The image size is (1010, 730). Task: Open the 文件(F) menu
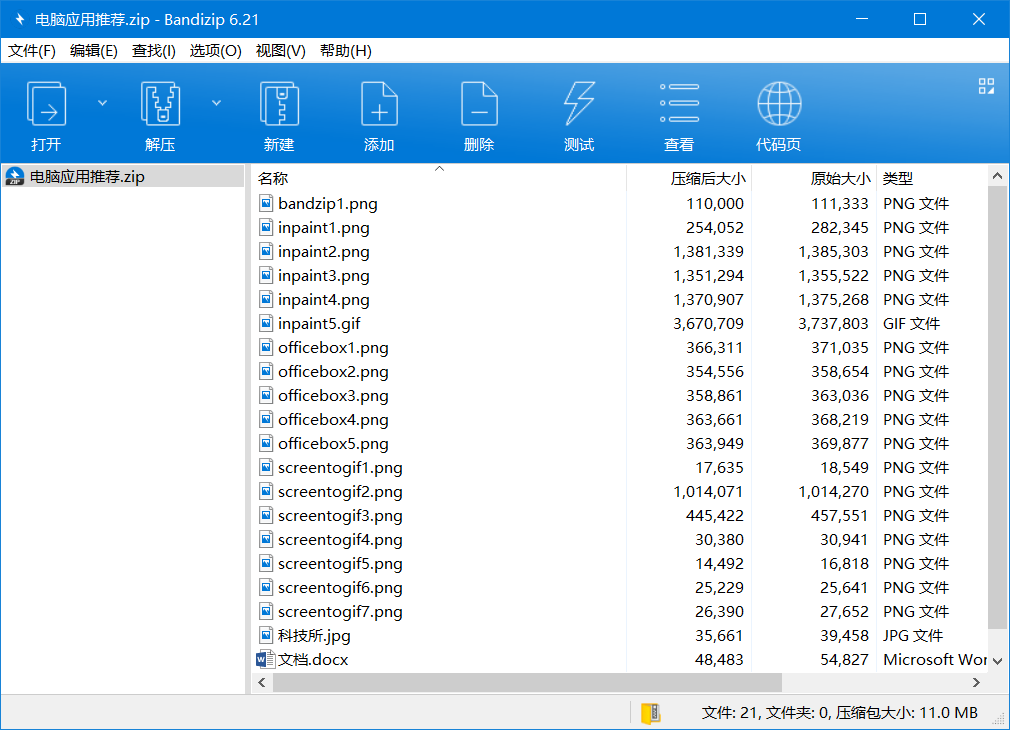point(32,51)
